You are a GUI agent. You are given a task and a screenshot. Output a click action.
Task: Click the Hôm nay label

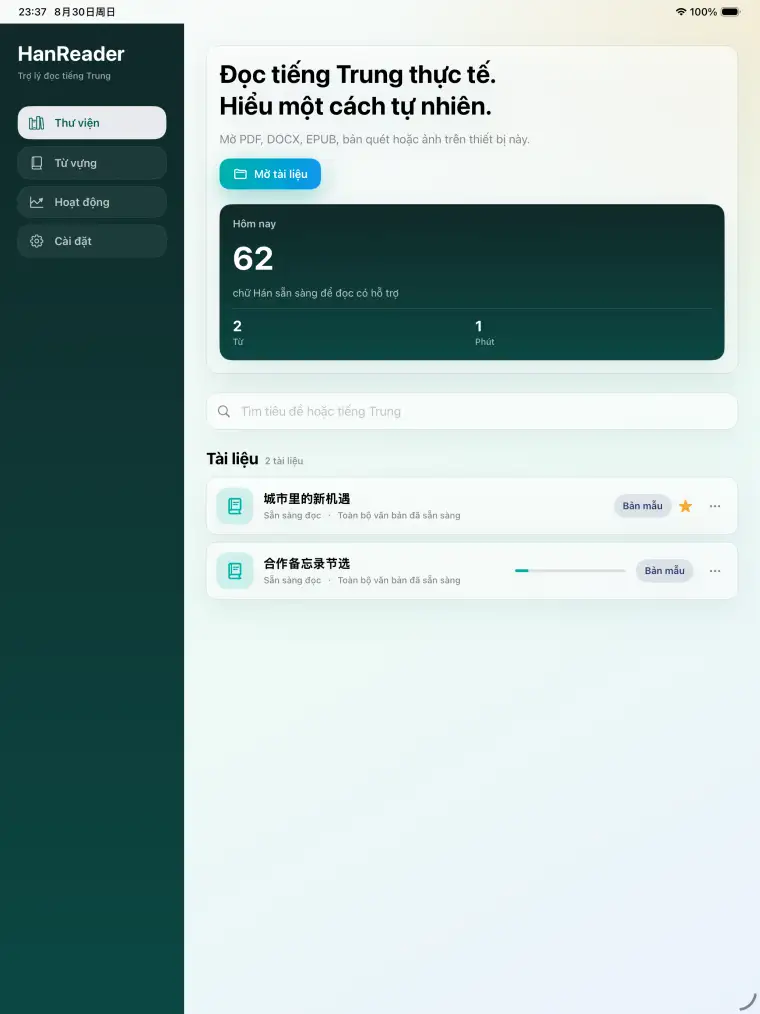pyautogui.click(x=254, y=224)
